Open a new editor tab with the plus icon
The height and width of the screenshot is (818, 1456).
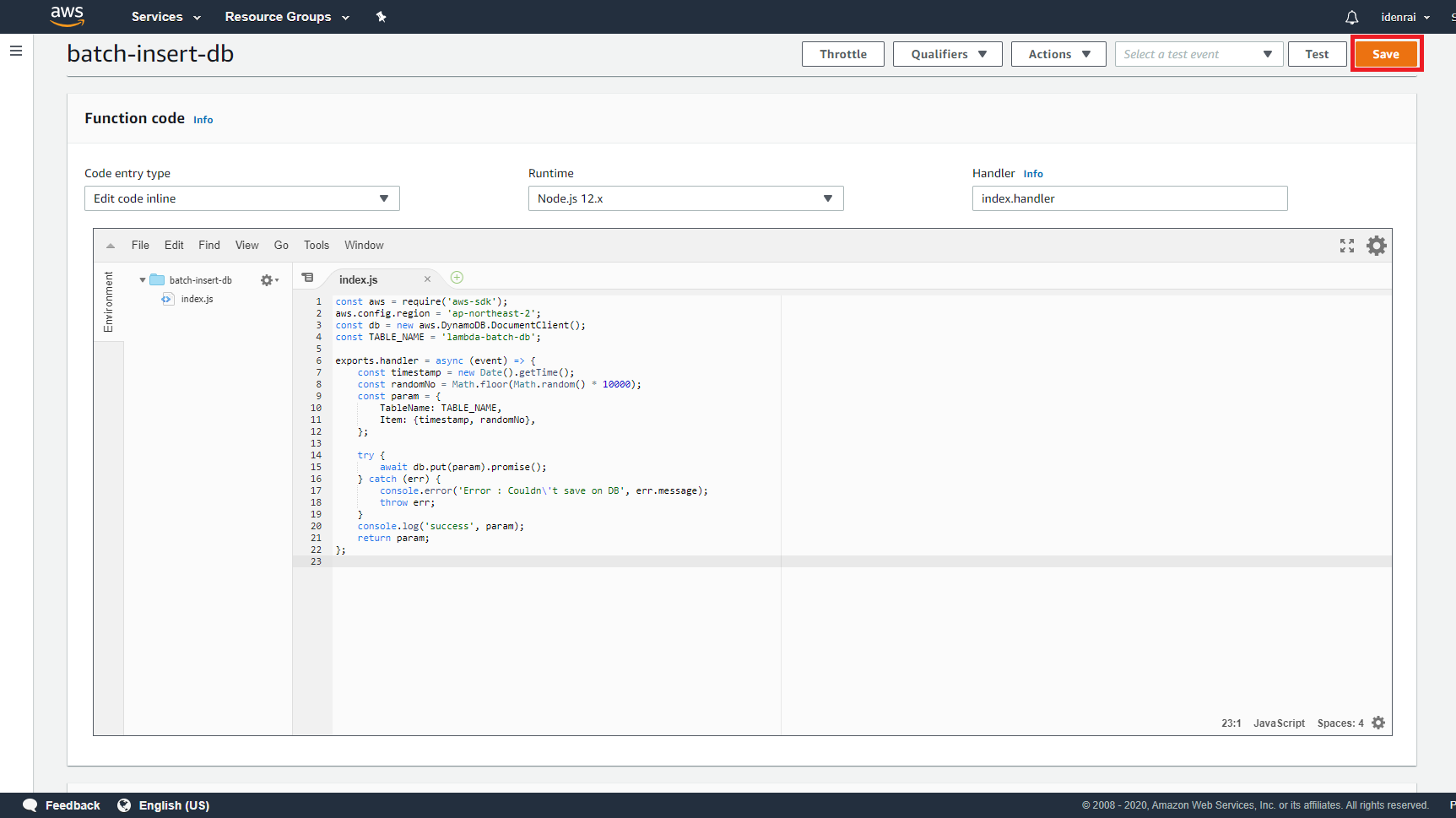[x=457, y=277]
